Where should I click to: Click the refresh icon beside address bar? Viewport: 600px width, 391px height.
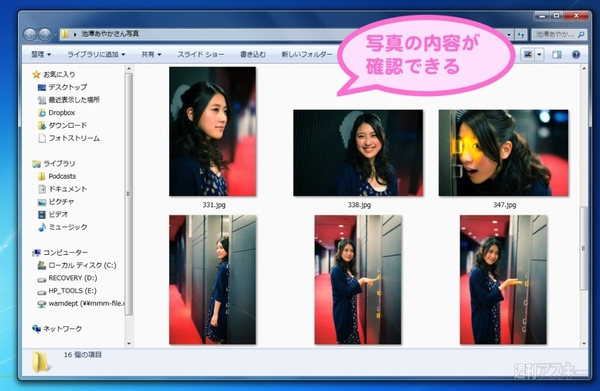pyautogui.click(x=521, y=34)
